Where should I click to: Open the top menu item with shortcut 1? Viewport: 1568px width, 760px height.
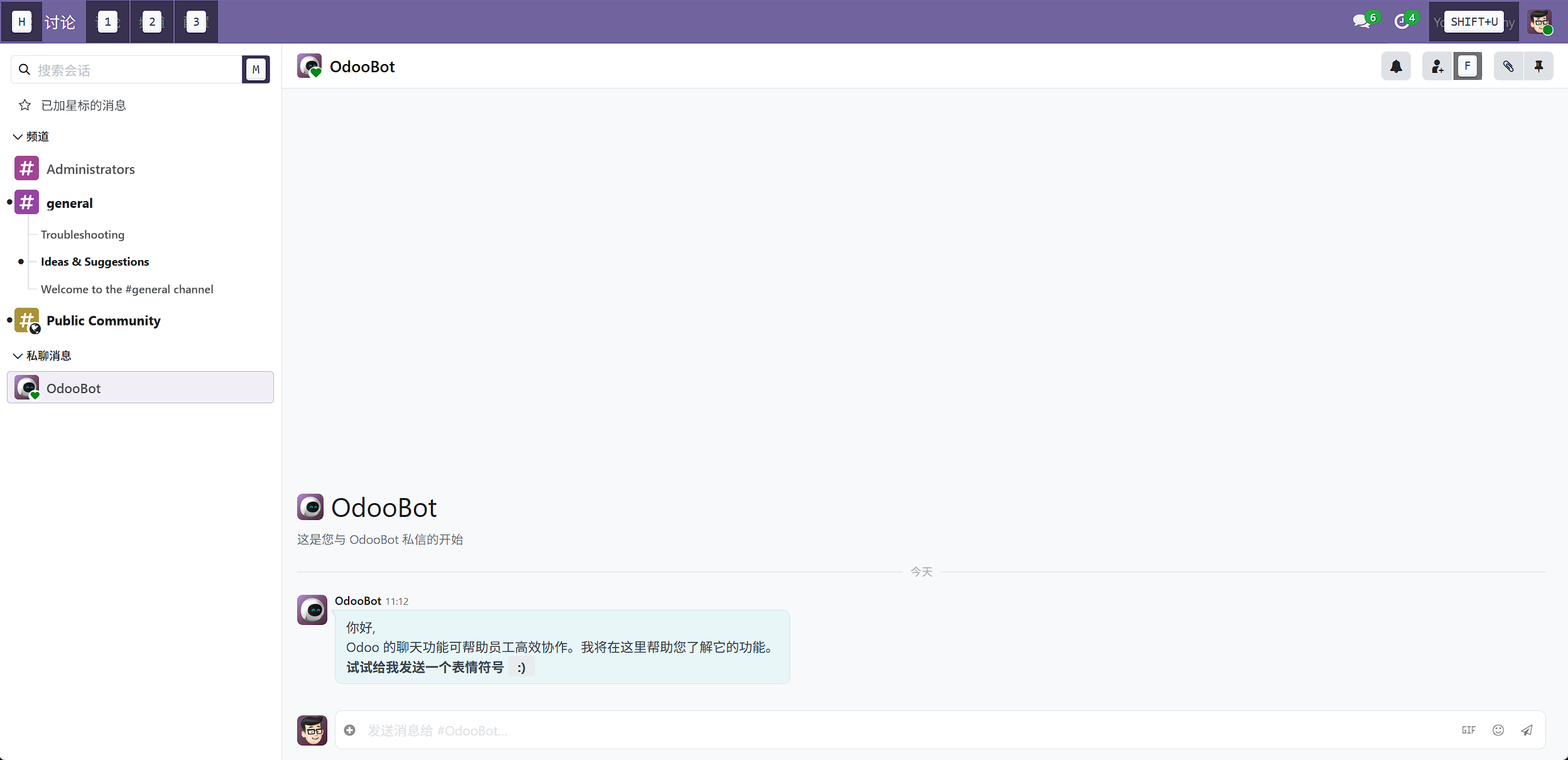point(108,22)
